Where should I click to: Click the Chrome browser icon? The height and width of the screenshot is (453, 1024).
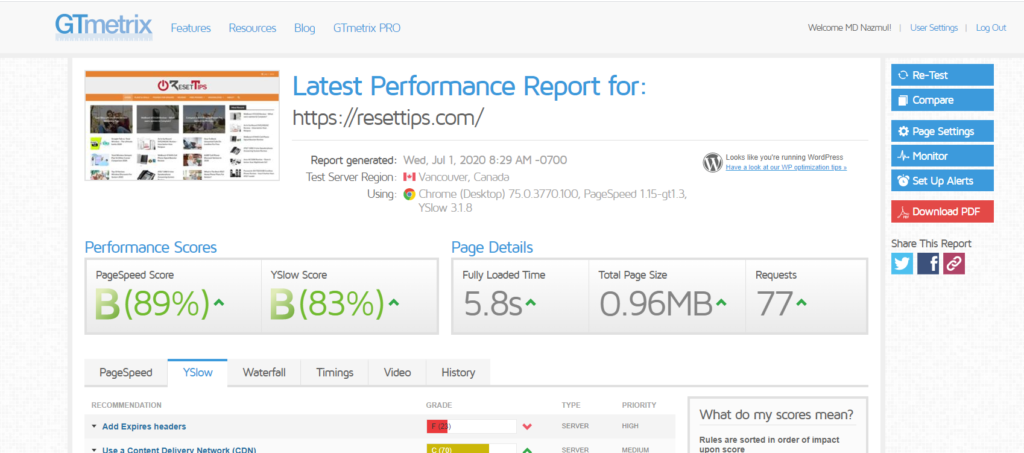(409, 194)
